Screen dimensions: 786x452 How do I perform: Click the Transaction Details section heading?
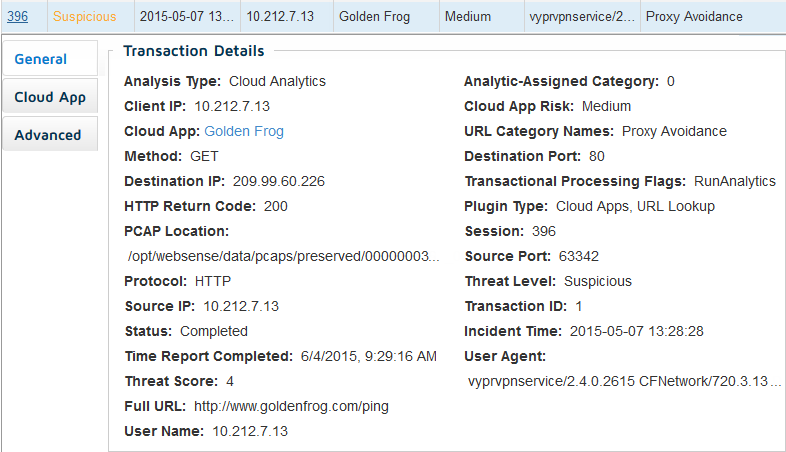tap(193, 51)
